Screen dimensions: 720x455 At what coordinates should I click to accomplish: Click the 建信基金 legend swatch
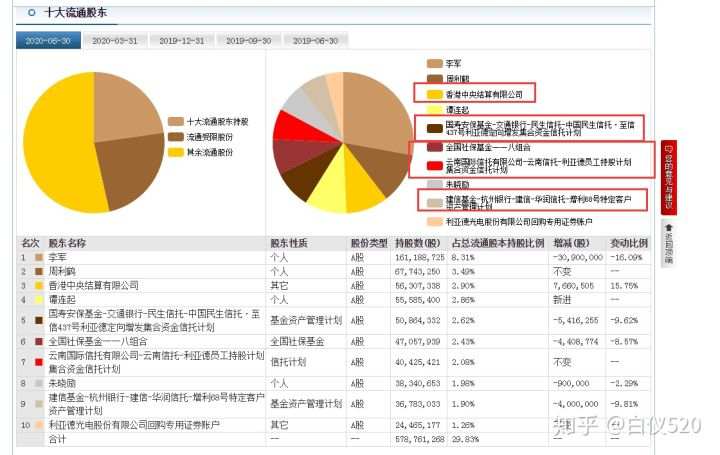[x=434, y=203]
